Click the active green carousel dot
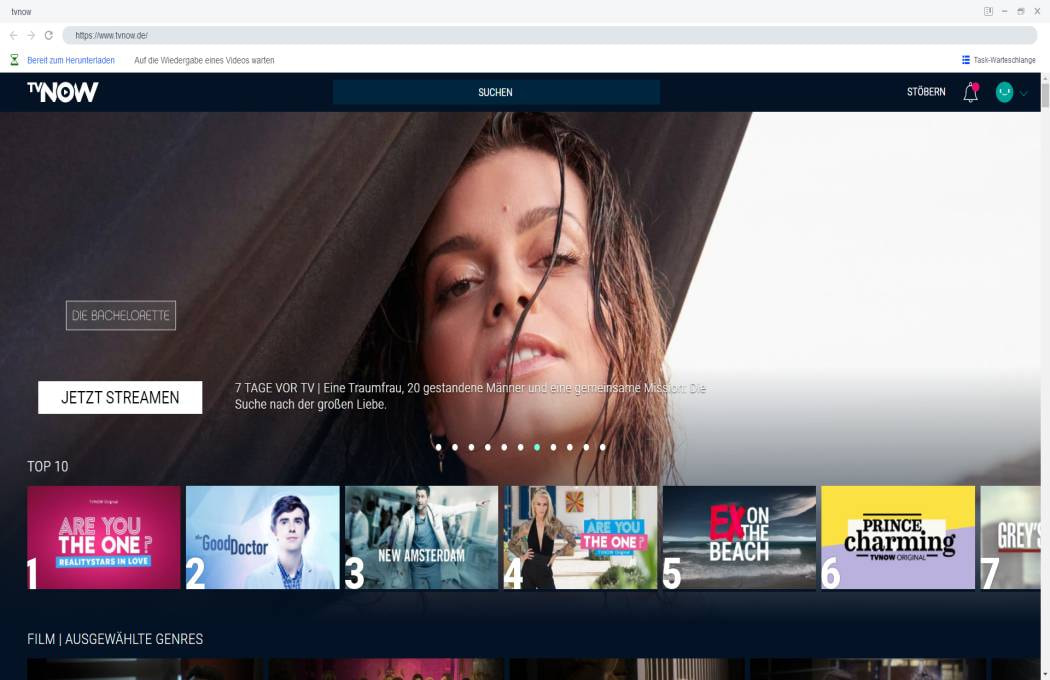Viewport: 1050px width, 680px height. pyautogui.click(x=537, y=447)
